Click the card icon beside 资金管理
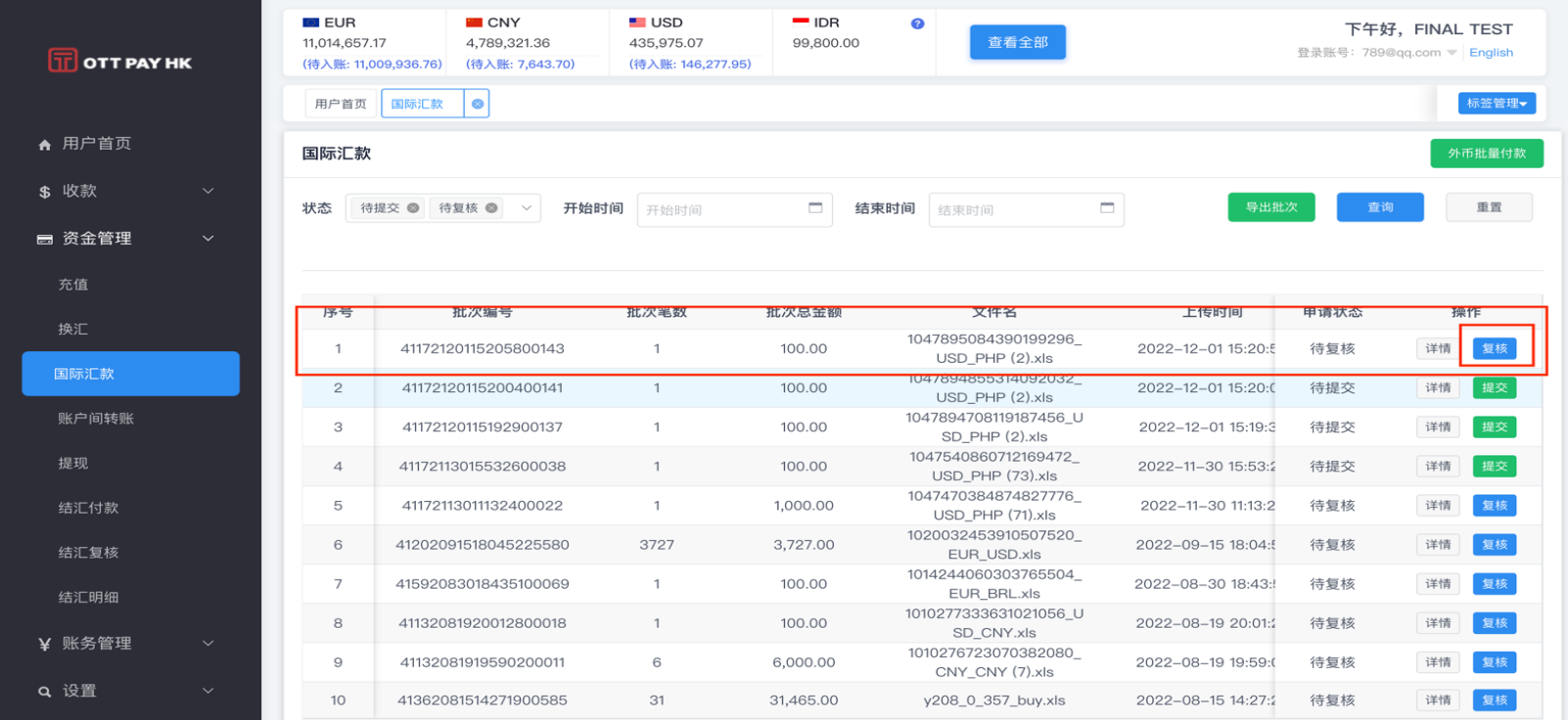 44,239
